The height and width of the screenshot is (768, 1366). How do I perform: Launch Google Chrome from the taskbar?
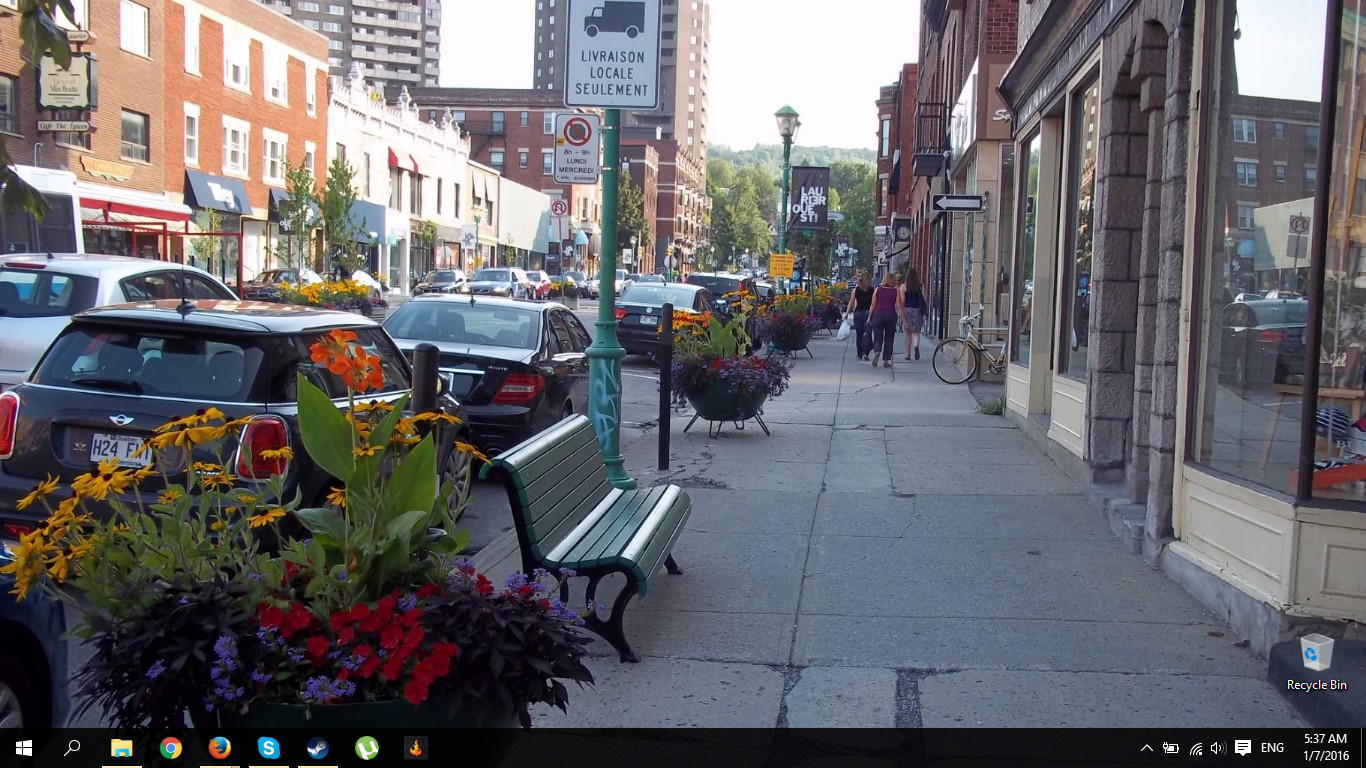click(x=170, y=748)
